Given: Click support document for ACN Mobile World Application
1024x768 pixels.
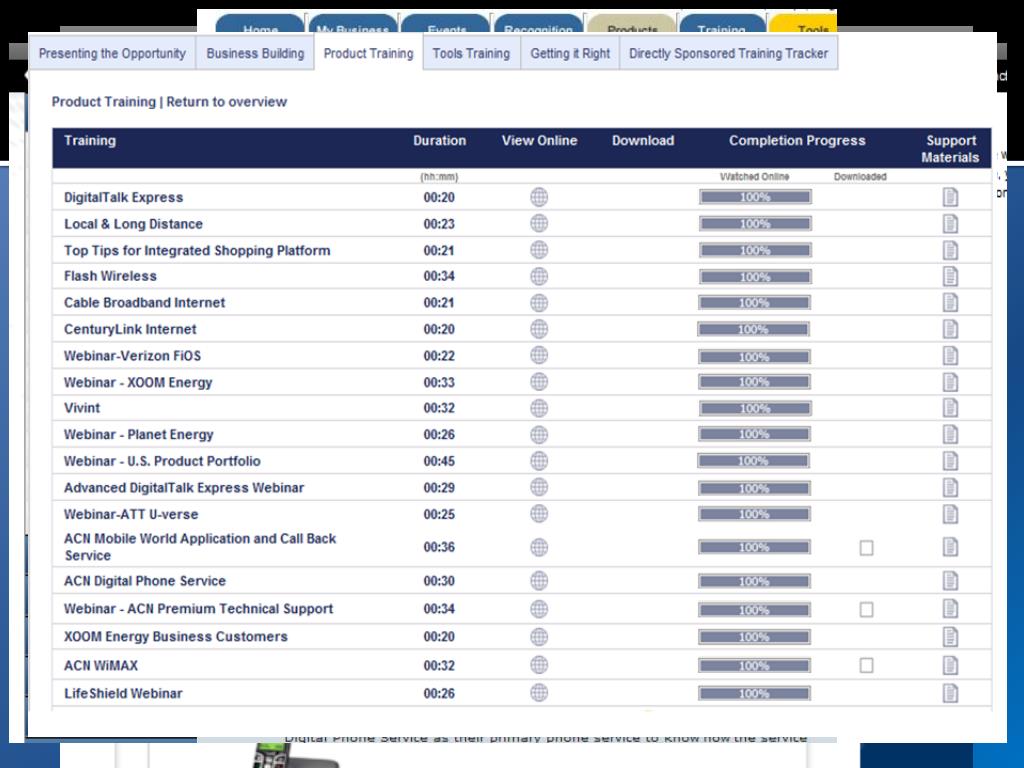Looking at the screenshot, I should (950, 547).
